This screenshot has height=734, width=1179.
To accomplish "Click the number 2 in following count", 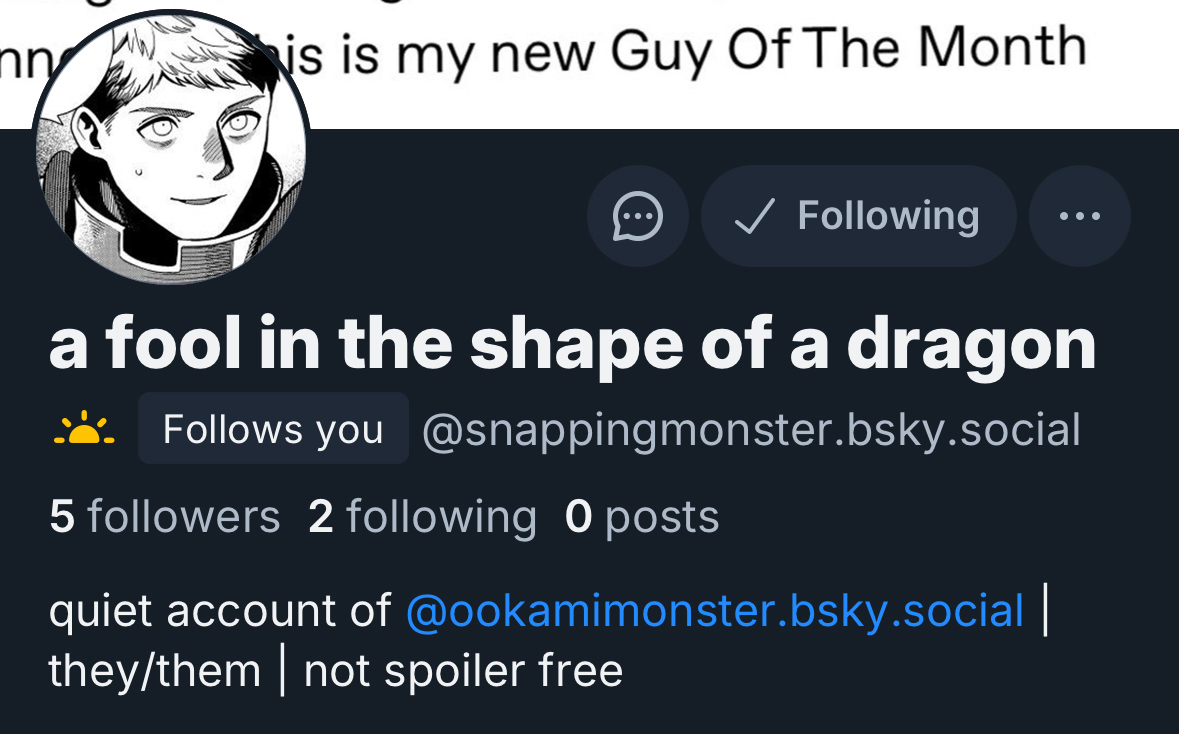I will coord(320,517).
